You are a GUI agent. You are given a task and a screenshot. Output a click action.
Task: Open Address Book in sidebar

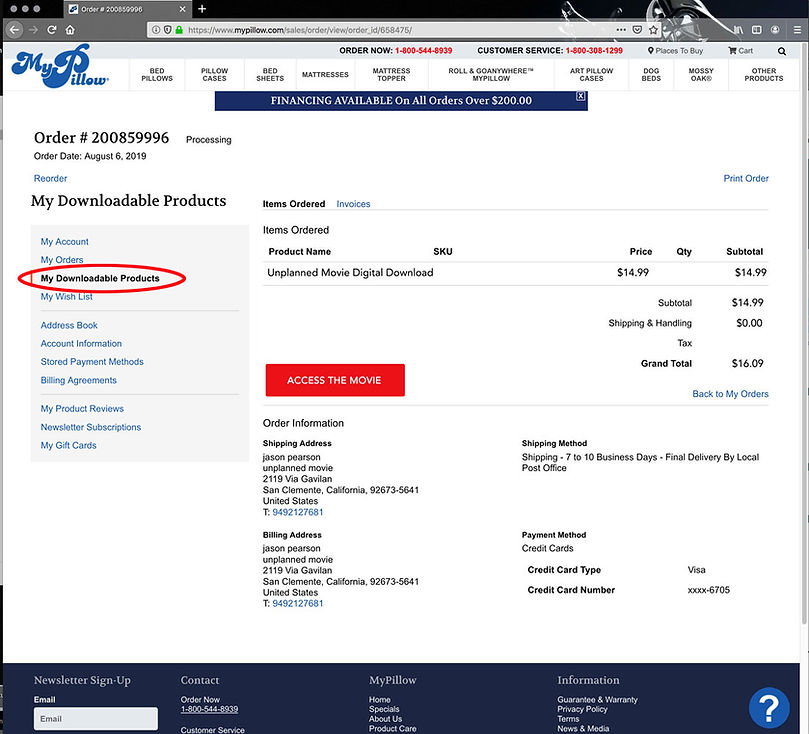[x=69, y=325]
